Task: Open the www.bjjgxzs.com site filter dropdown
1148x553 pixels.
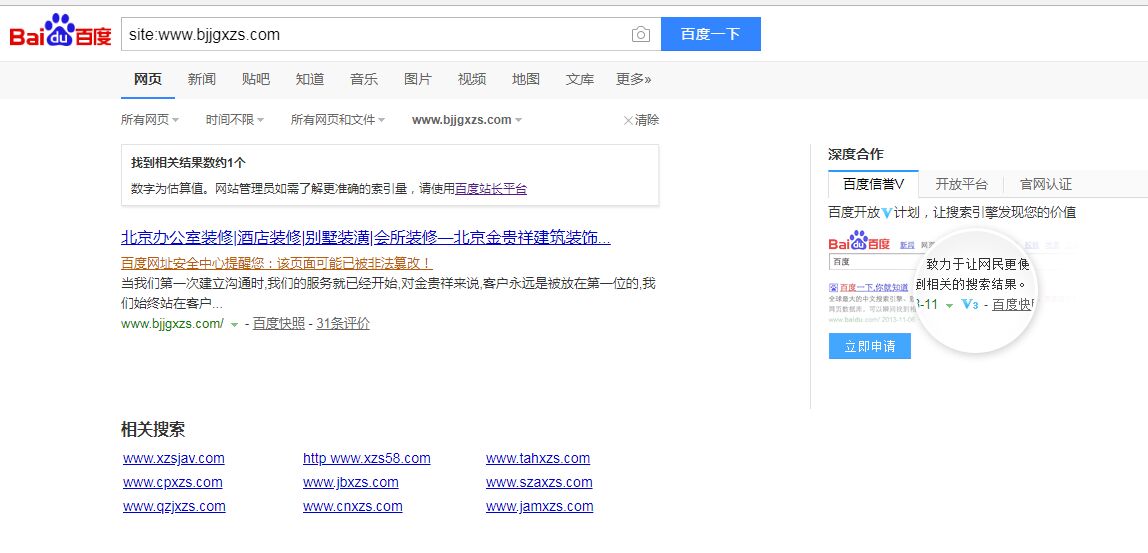Action: tap(467, 120)
